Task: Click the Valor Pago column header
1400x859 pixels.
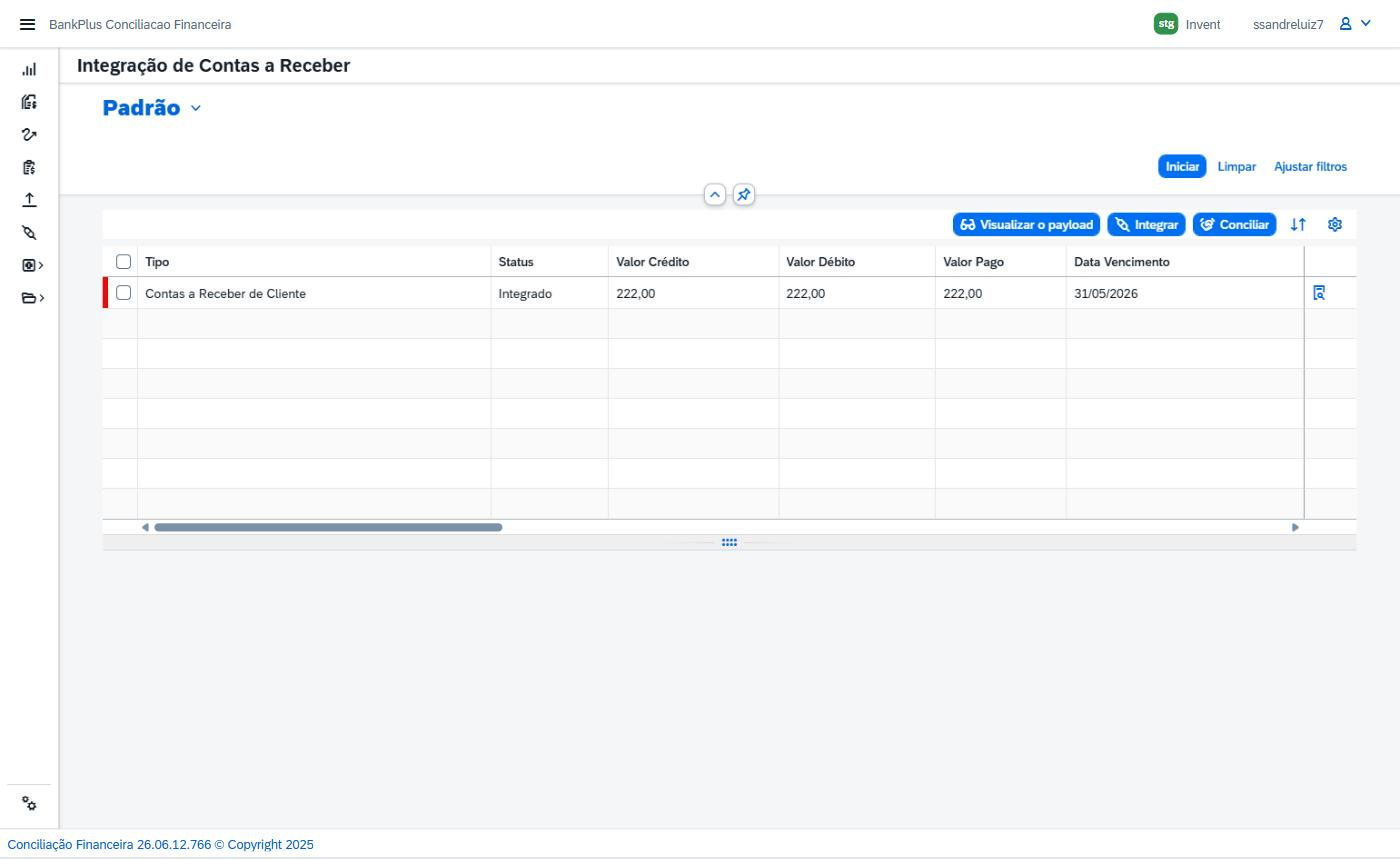Action: point(1000,262)
